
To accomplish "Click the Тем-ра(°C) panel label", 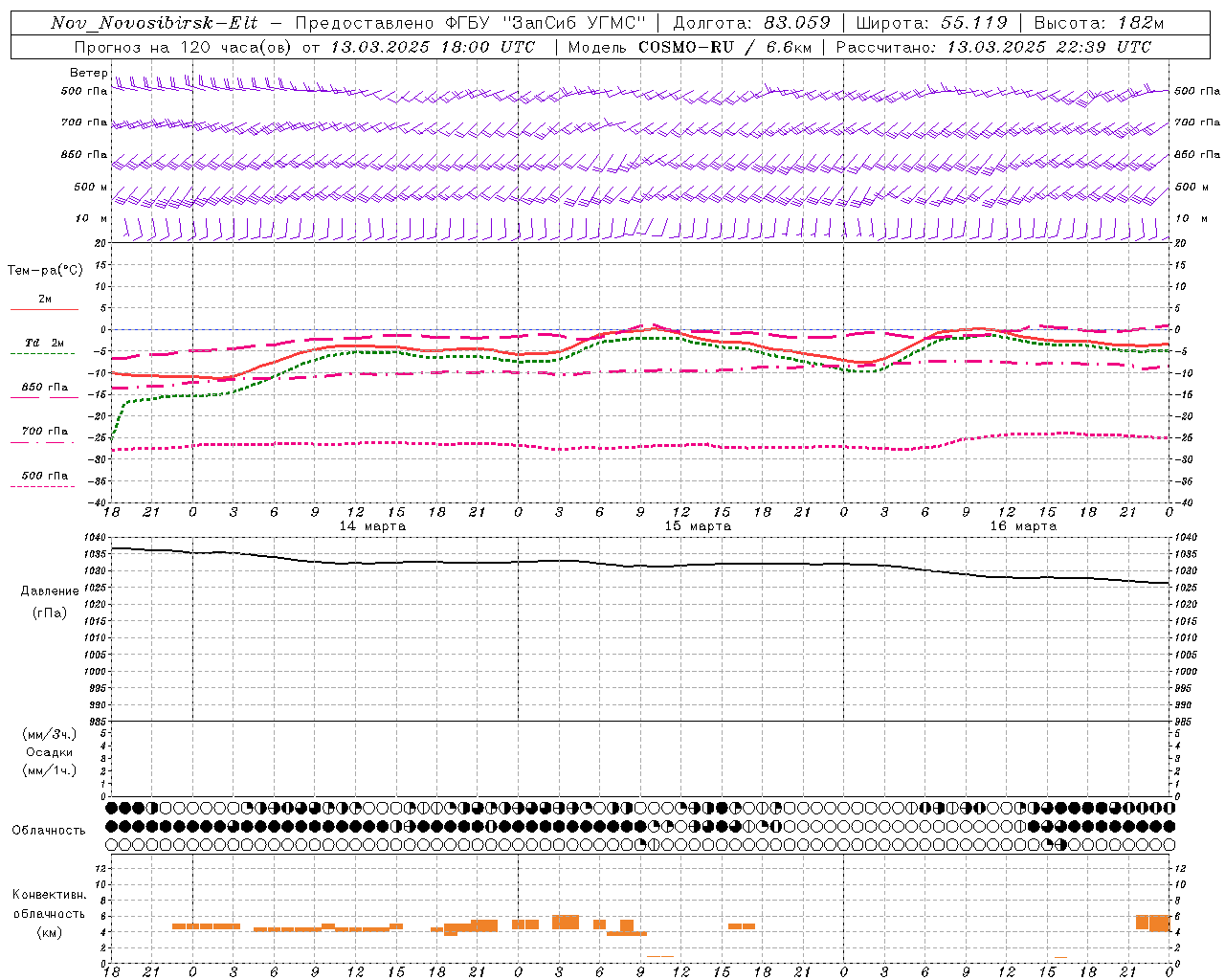I will point(45,271).
